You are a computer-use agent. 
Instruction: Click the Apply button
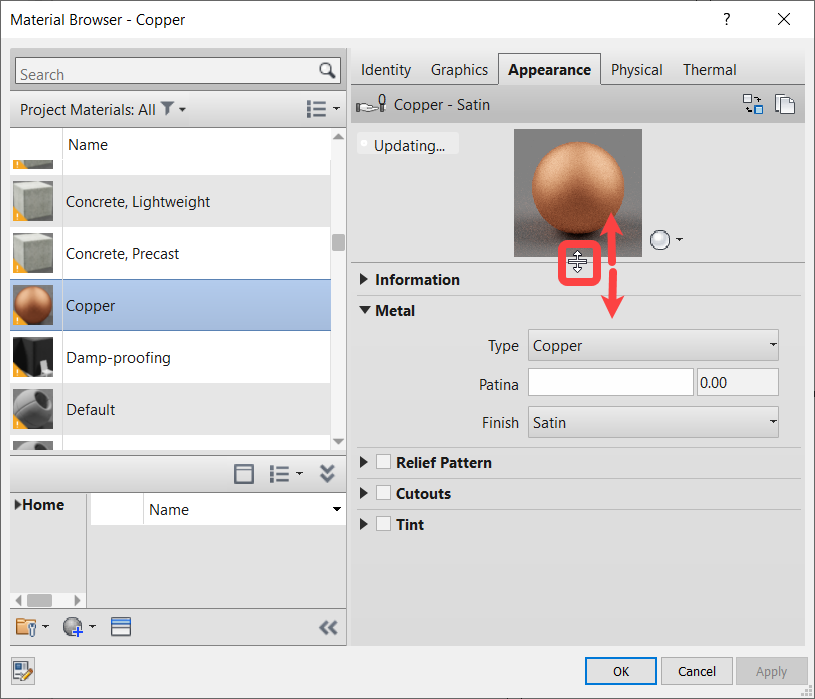pyautogui.click(x=771, y=671)
